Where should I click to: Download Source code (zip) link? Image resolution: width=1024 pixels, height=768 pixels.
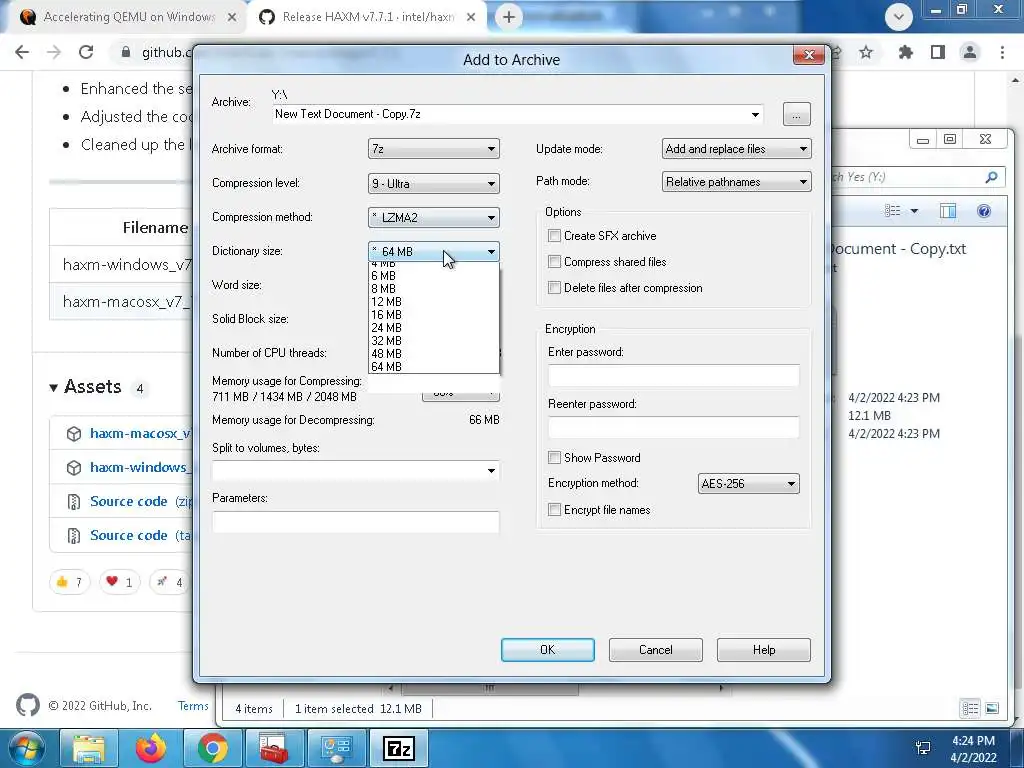[129, 502]
